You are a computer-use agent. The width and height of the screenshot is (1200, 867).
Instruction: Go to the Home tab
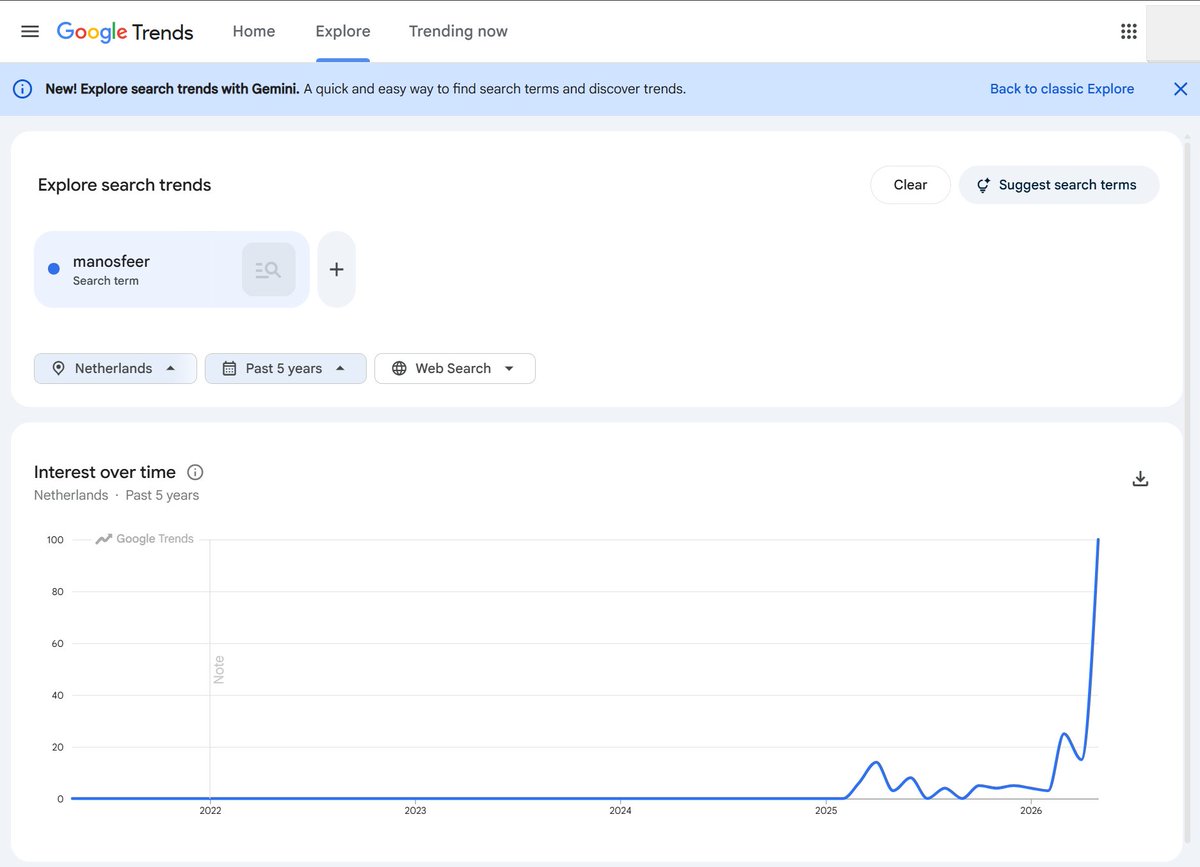coord(254,31)
